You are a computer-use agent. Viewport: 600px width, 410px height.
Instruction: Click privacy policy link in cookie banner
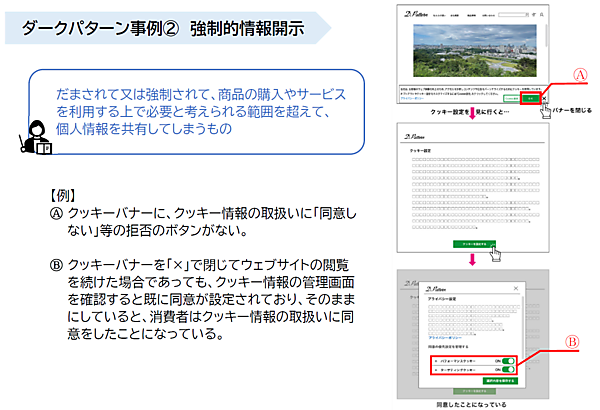point(412,98)
